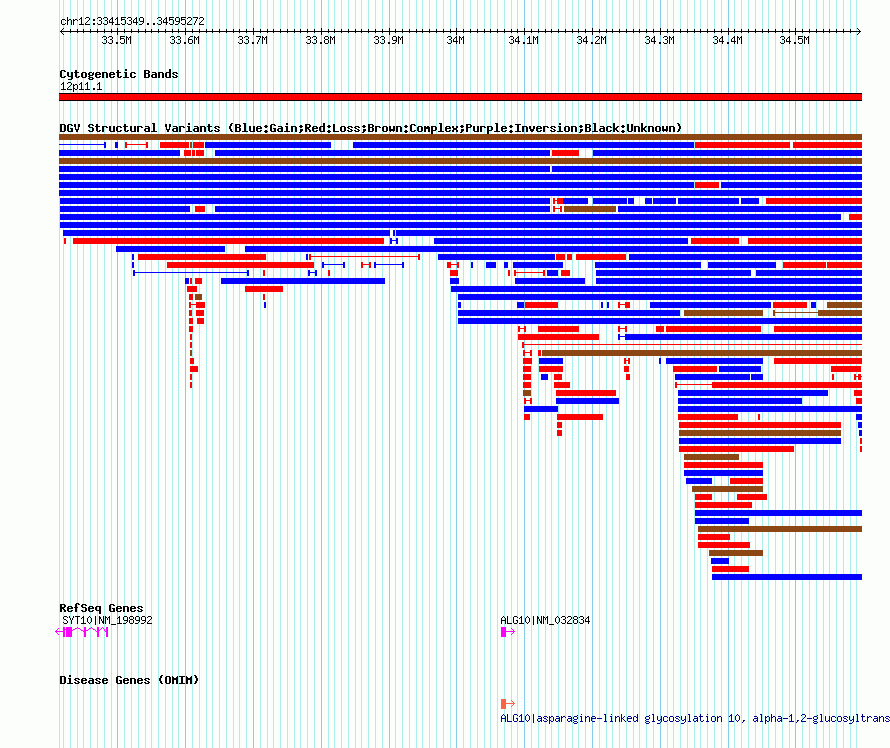890x748 pixels.
Task: Click the 34.3M ruler tick label
Action: coord(660,40)
